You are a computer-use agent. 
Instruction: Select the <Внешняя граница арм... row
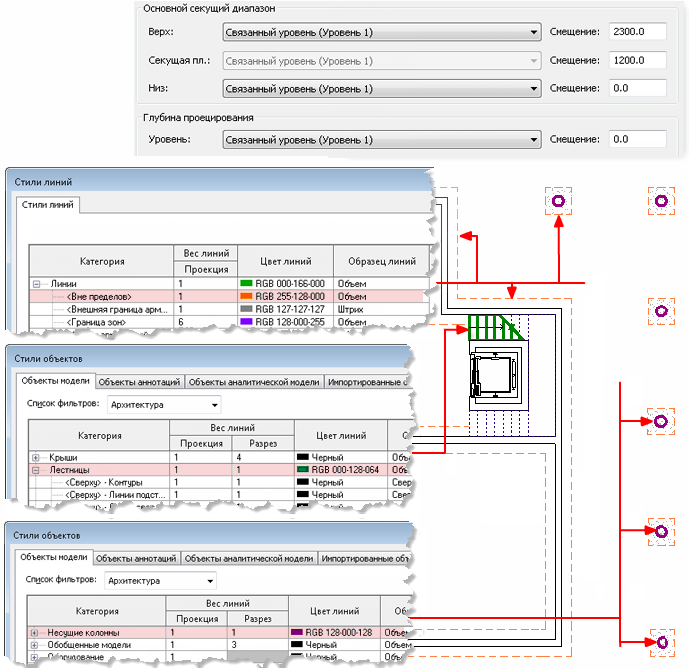click(228, 309)
